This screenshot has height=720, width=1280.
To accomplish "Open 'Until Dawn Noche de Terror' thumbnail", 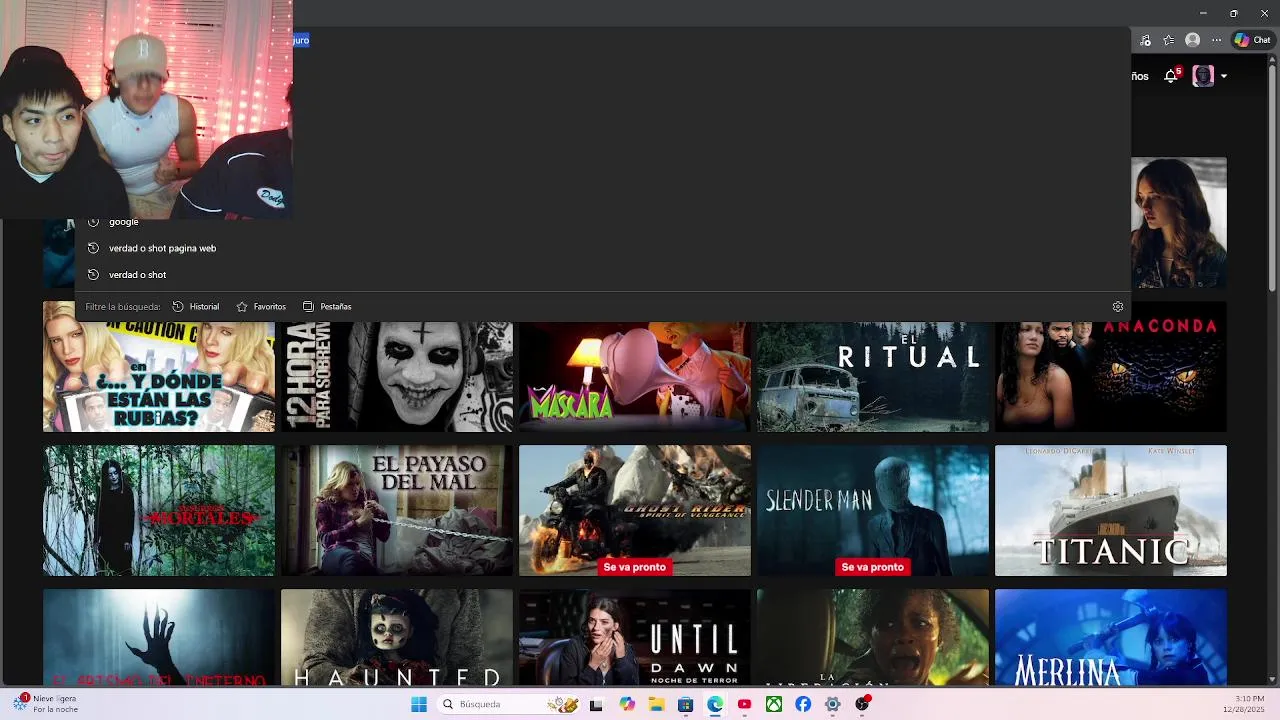I will [635, 637].
